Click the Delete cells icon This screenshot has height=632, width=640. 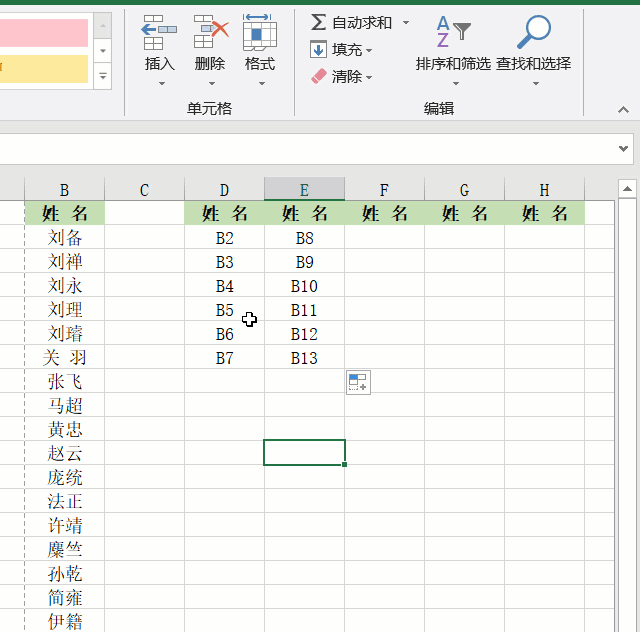point(211,32)
